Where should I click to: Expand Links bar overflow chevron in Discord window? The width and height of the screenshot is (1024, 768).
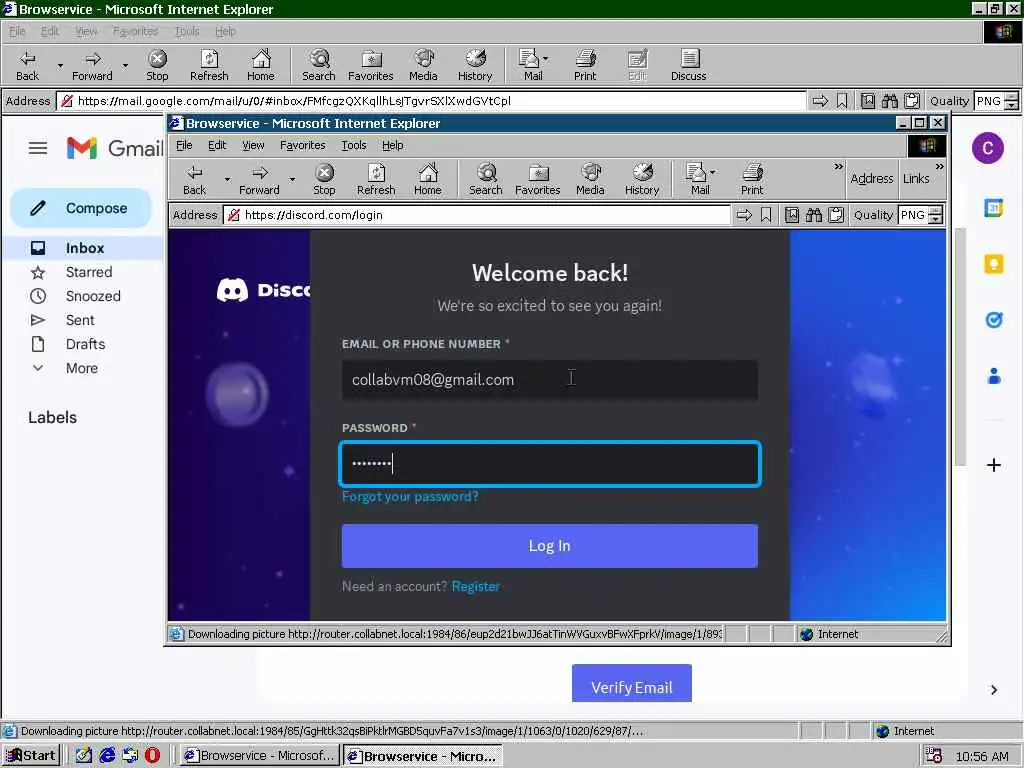[939, 167]
